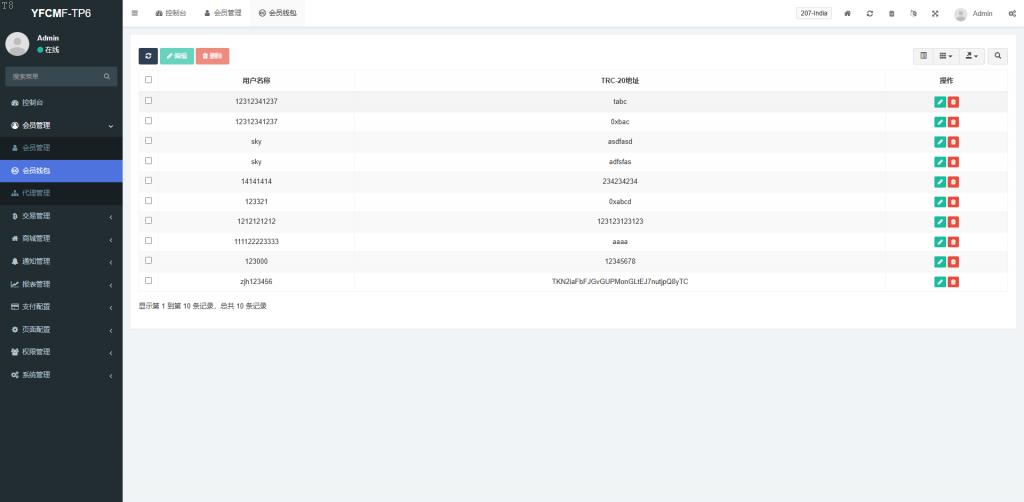
Task: Open the columns dropdown above table
Action: 946,56
